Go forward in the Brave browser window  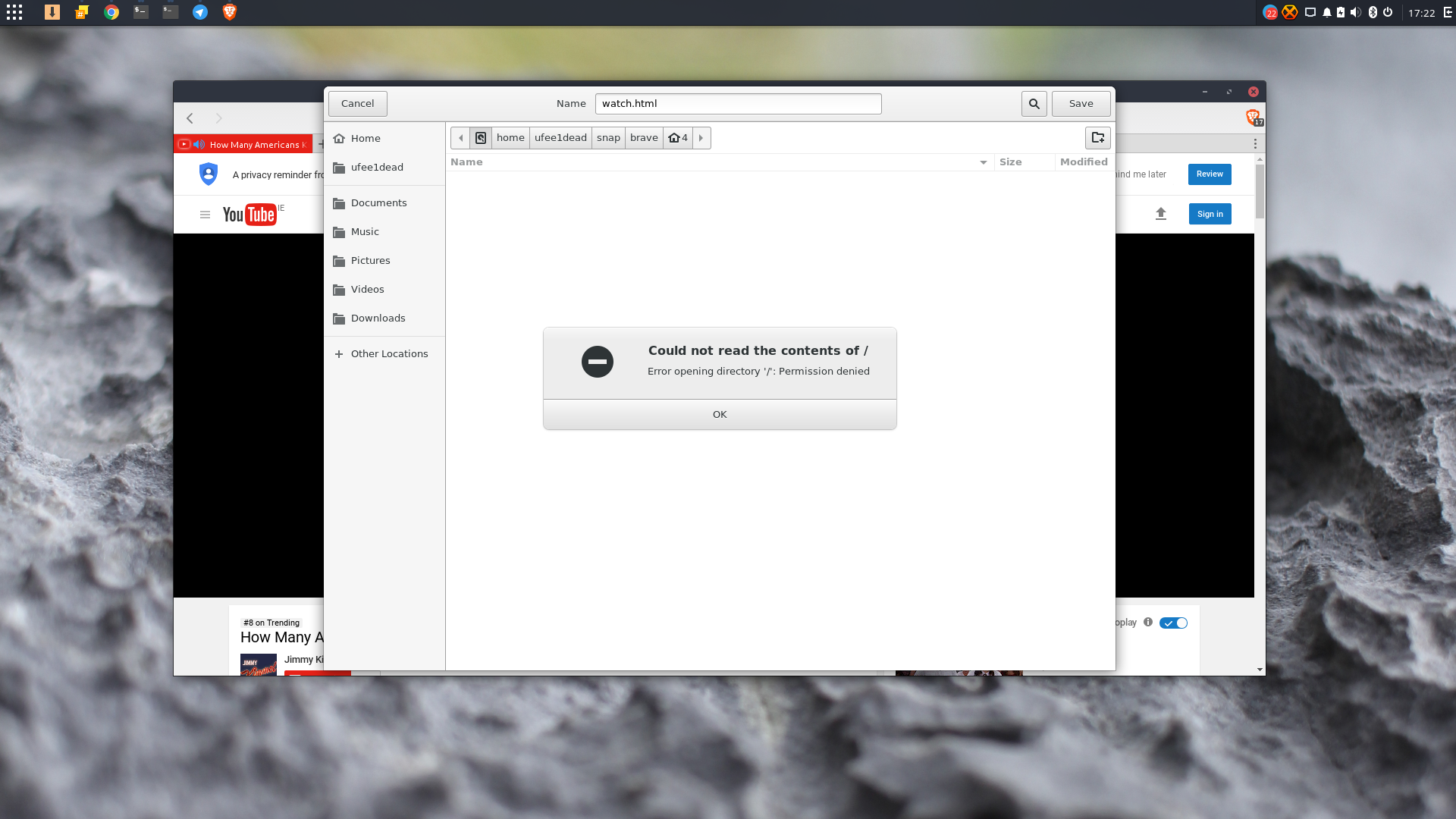point(219,118)
